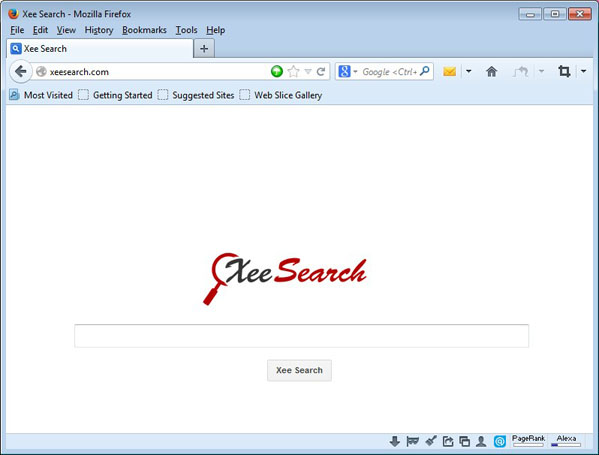Click the Firefox logo in title bar
Screen dimensions: 599x455
point(13,14)
